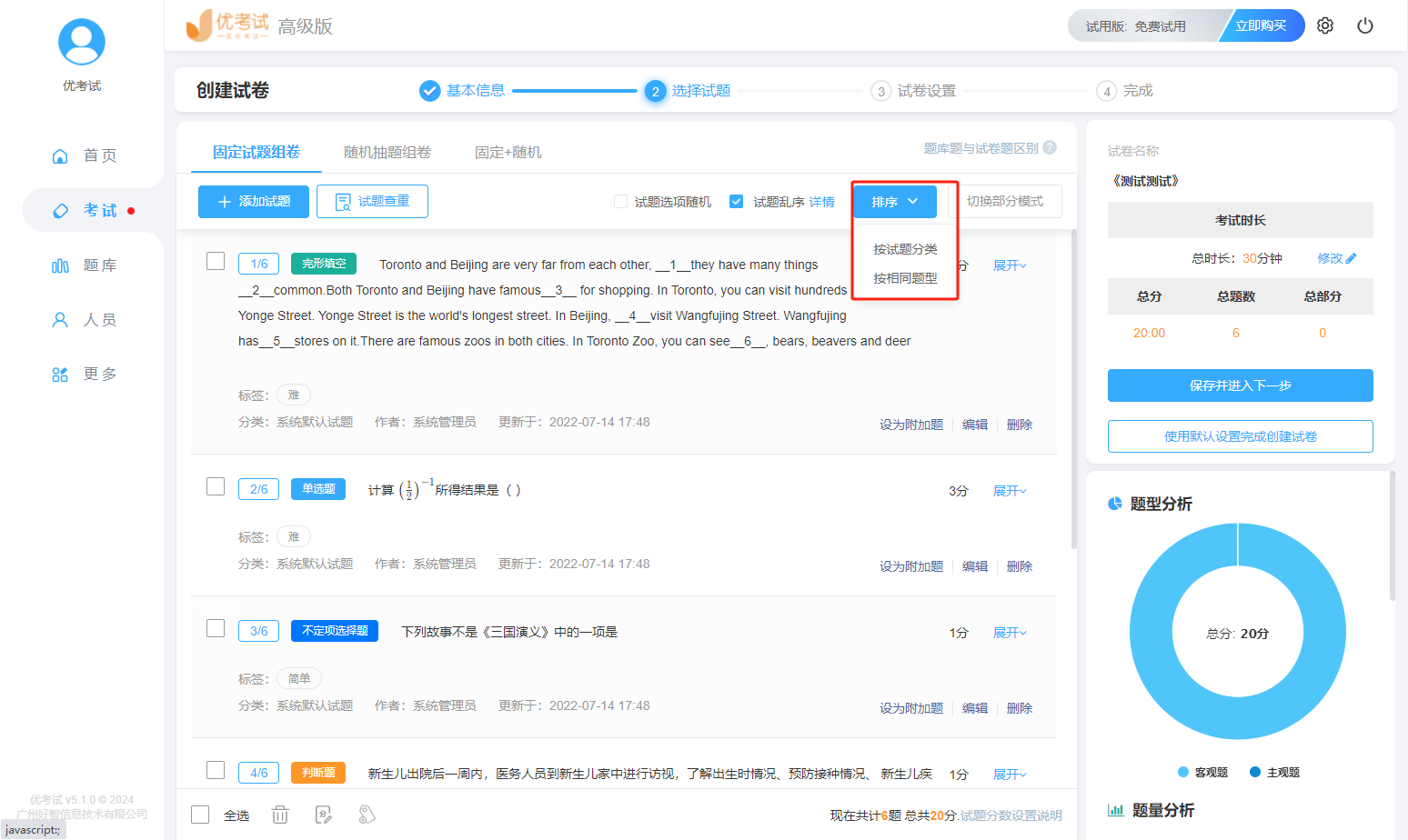
Task: Switch to 固定试题组卷 tab
Action: click(256, 152)
